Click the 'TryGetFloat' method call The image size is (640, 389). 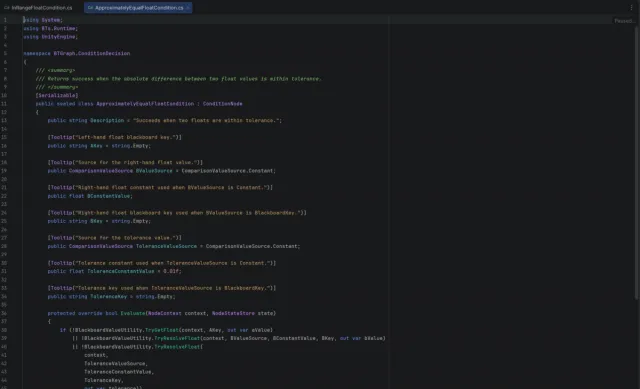[162, 330]
